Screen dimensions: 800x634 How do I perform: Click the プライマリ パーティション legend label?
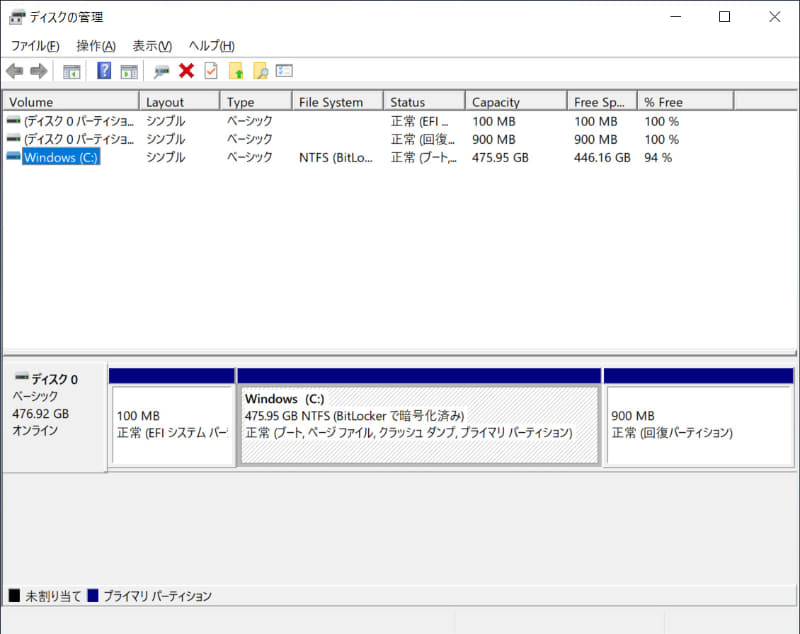pyautogui.click(x=158, y=596)
